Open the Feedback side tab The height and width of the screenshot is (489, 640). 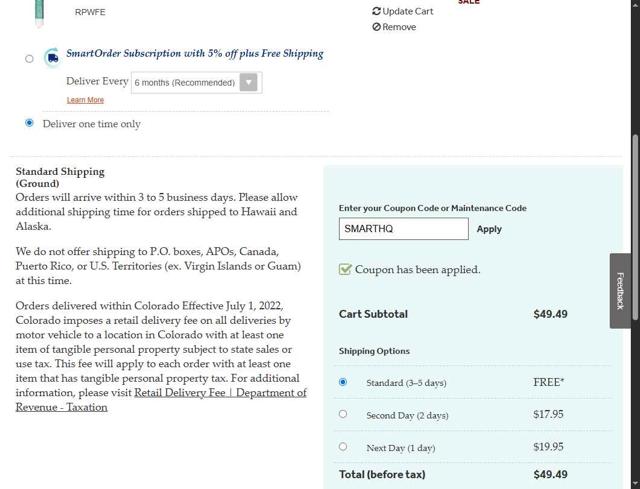click(620, 290)
